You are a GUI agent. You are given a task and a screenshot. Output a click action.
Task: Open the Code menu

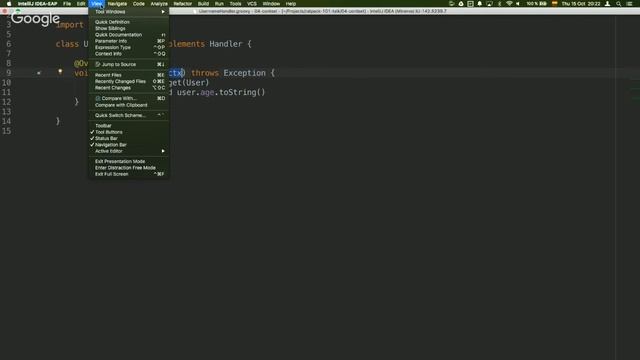tap(138, 4)
